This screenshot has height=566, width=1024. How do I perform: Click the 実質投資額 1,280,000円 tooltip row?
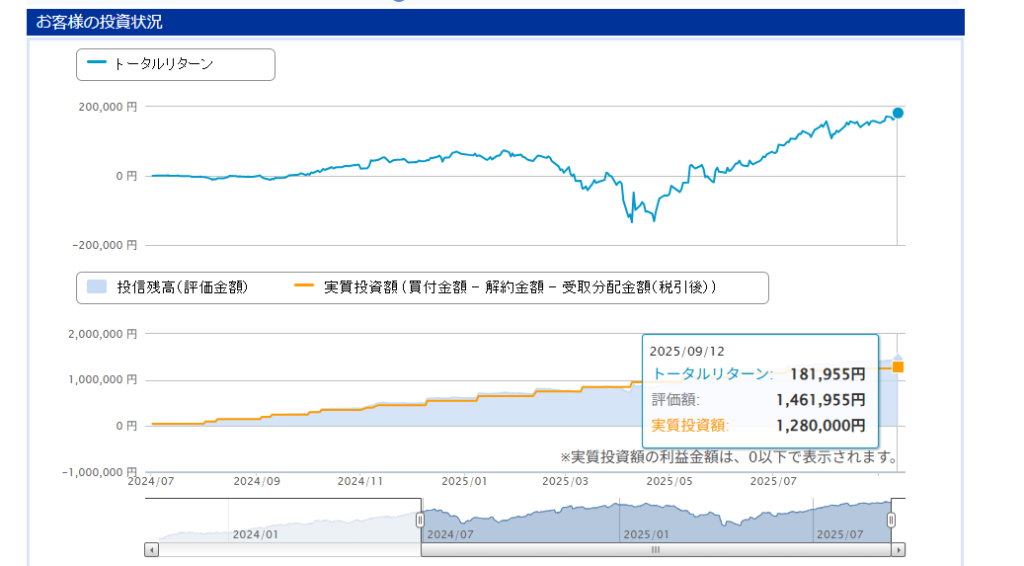coord(758,425)
